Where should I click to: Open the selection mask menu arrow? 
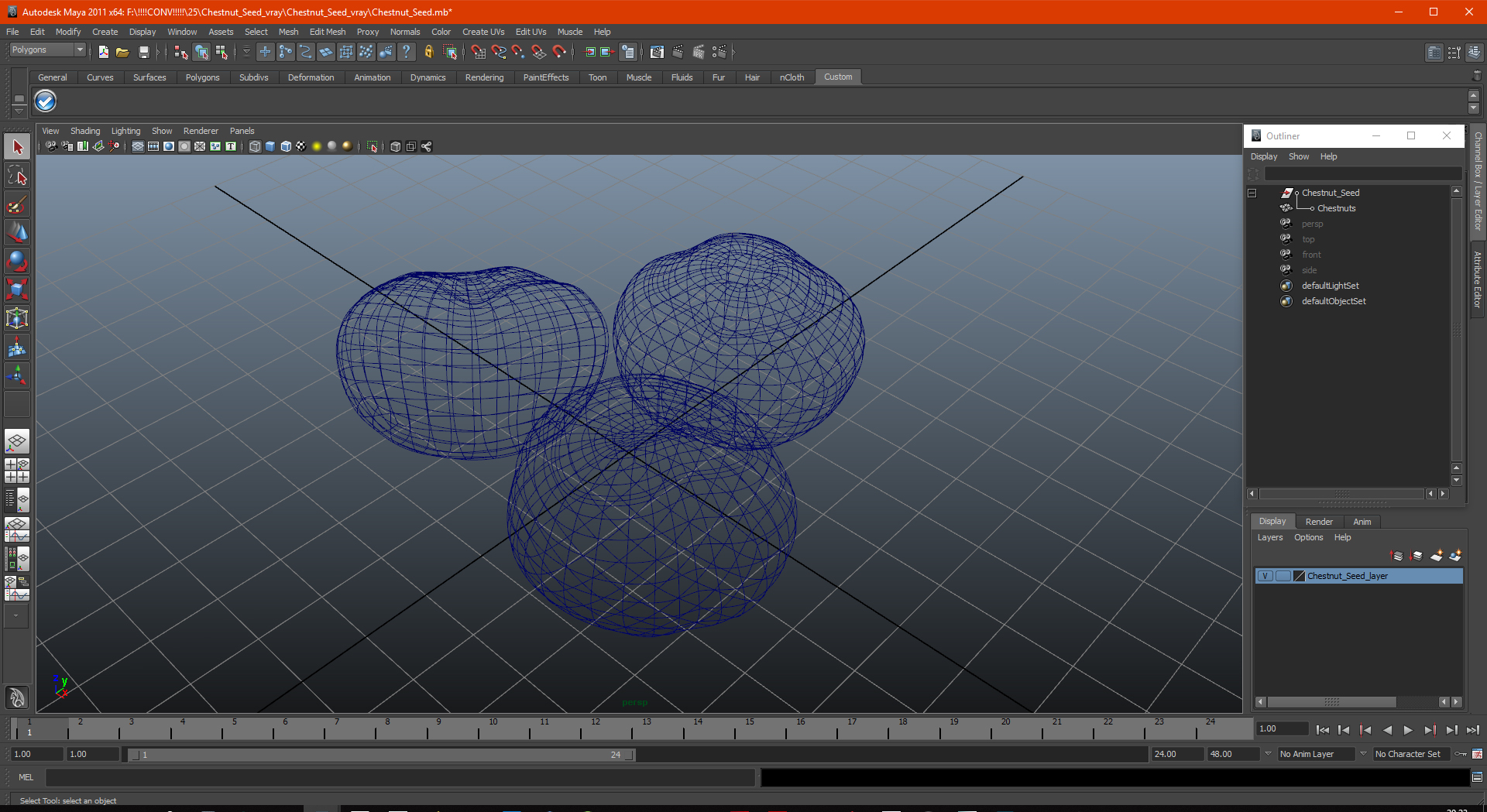coord(246,52)
